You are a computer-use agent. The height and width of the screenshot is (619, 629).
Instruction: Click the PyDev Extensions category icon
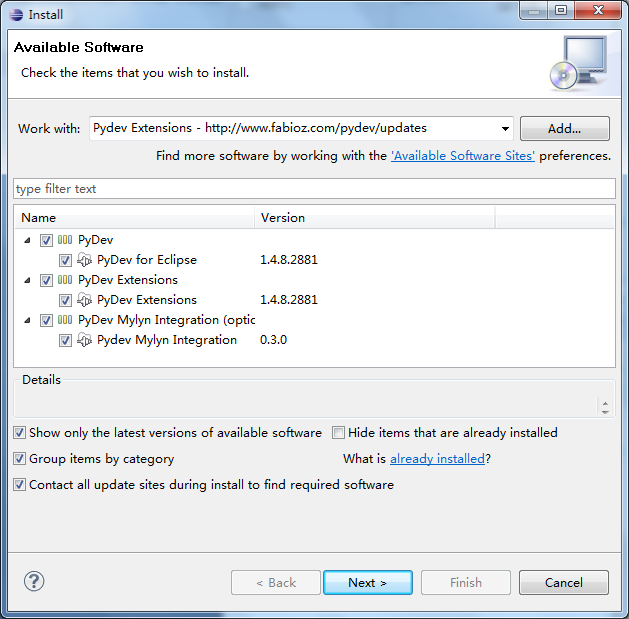[x=65, y=280]
